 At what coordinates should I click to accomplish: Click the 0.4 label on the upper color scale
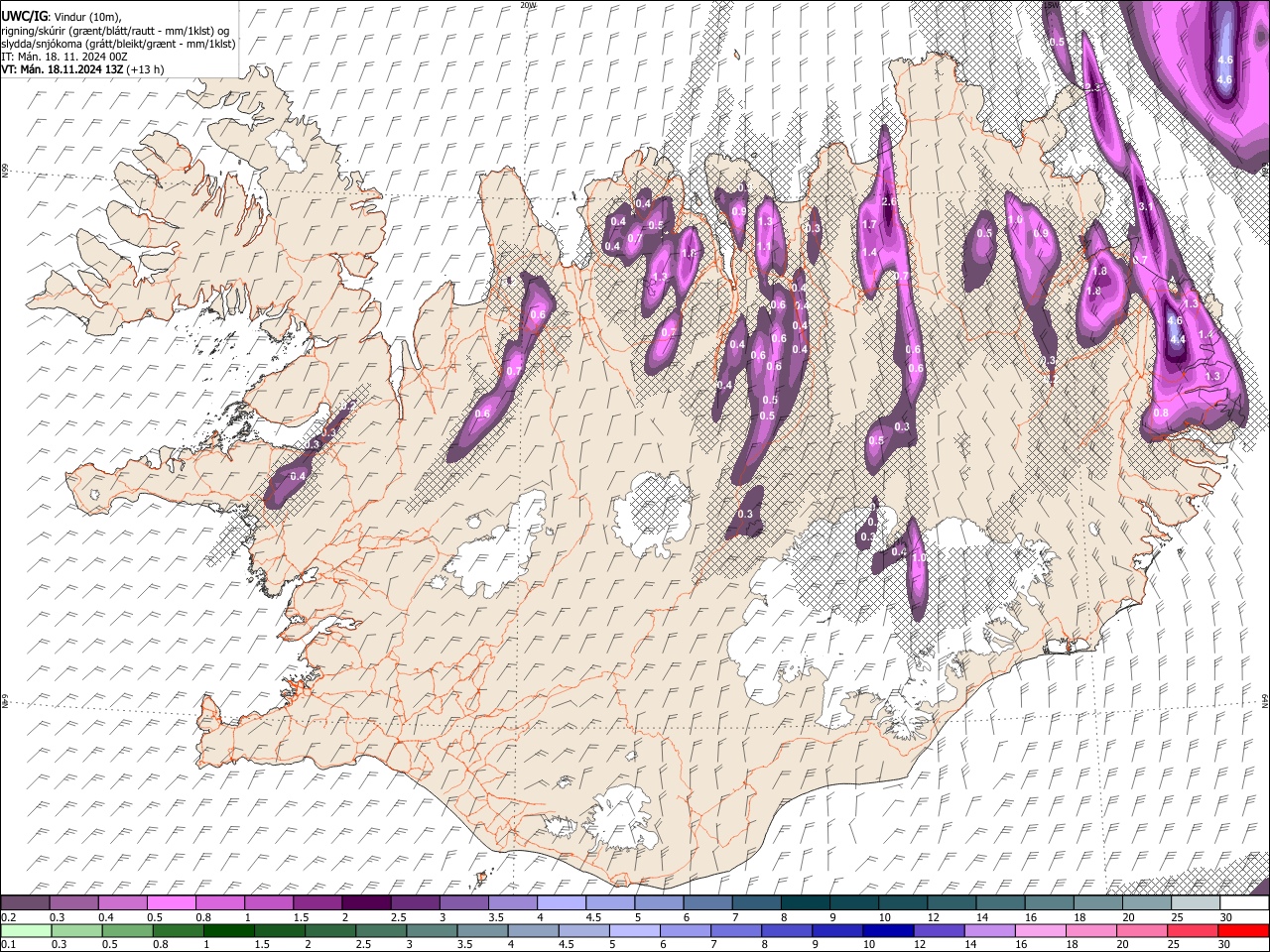(106, 917)
